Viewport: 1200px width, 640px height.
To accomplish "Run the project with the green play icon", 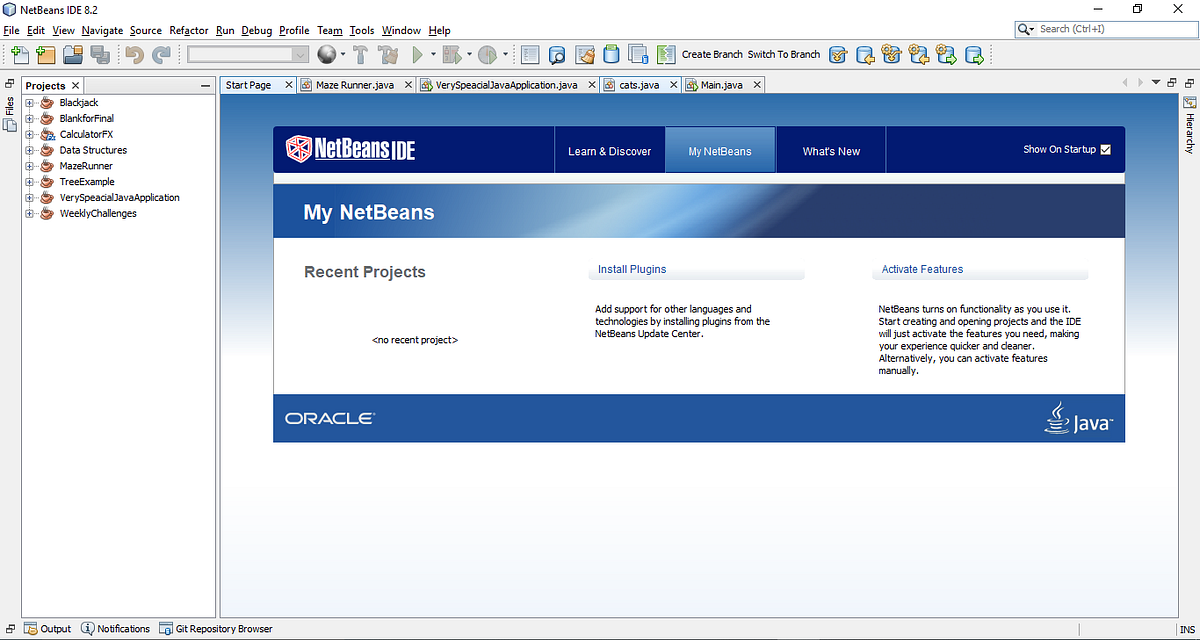I will (419, 54).
